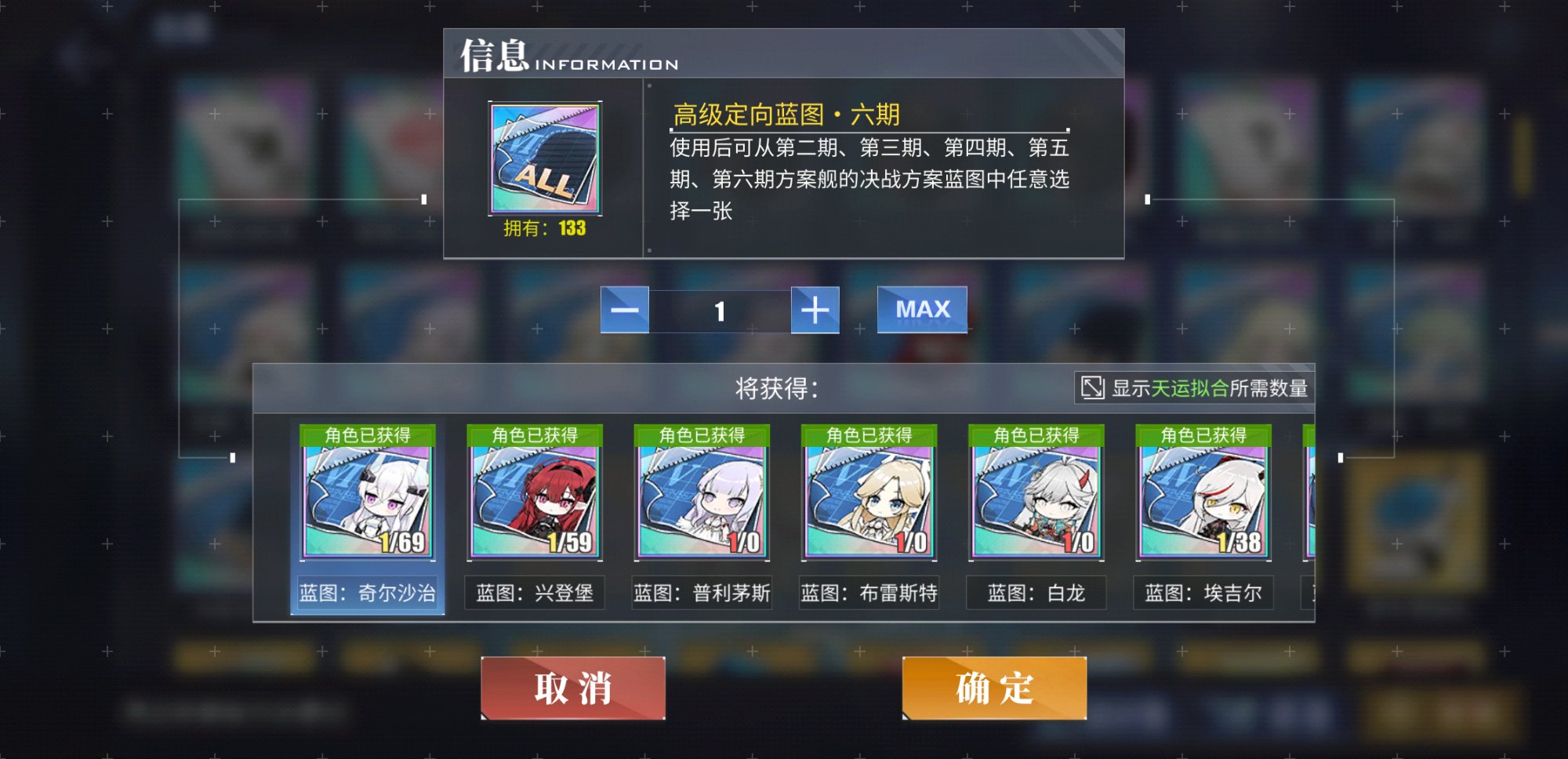This screenshot has height=759, width=1568.
Task: Click the ALL blueprint item icon
Action: (545, 158)
